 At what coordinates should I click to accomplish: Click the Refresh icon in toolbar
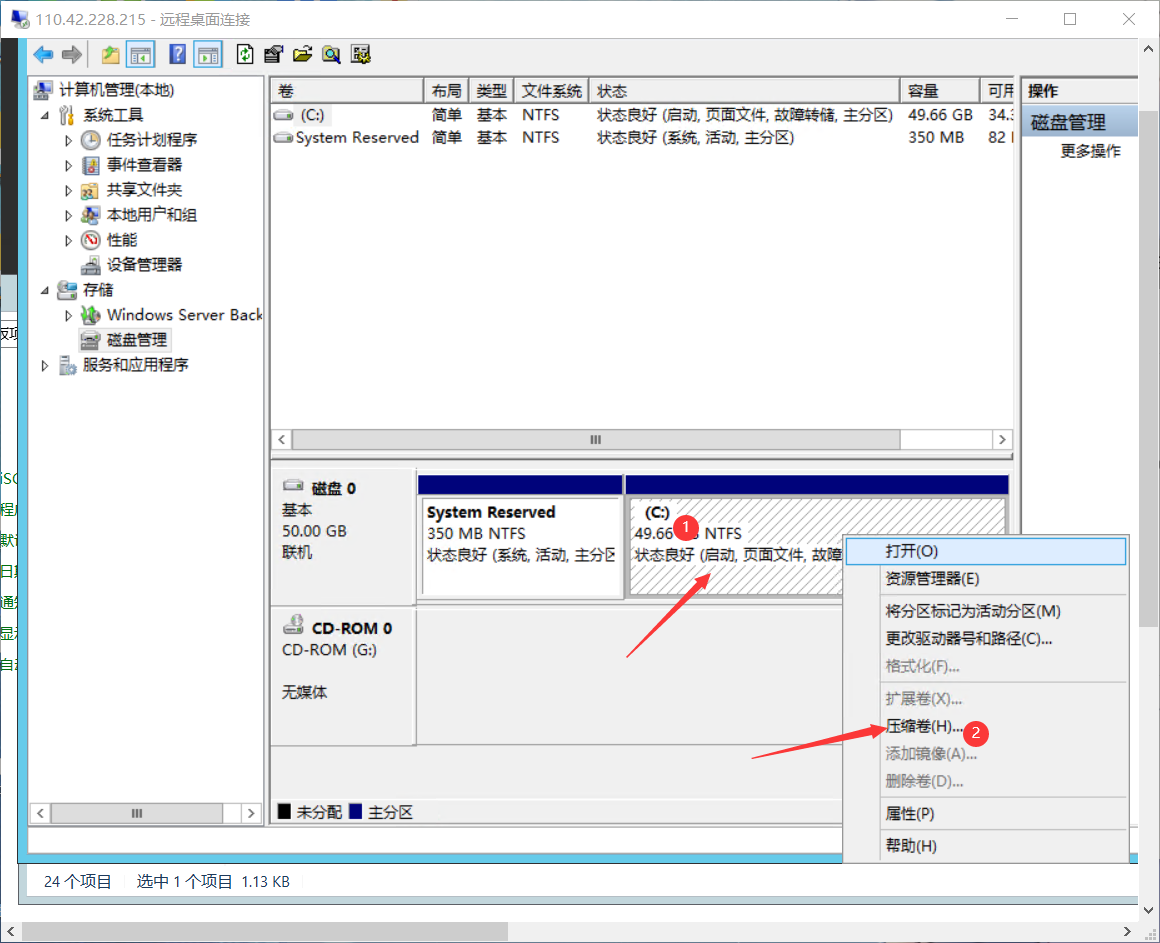pyautogui.click(x=245, y=54)
